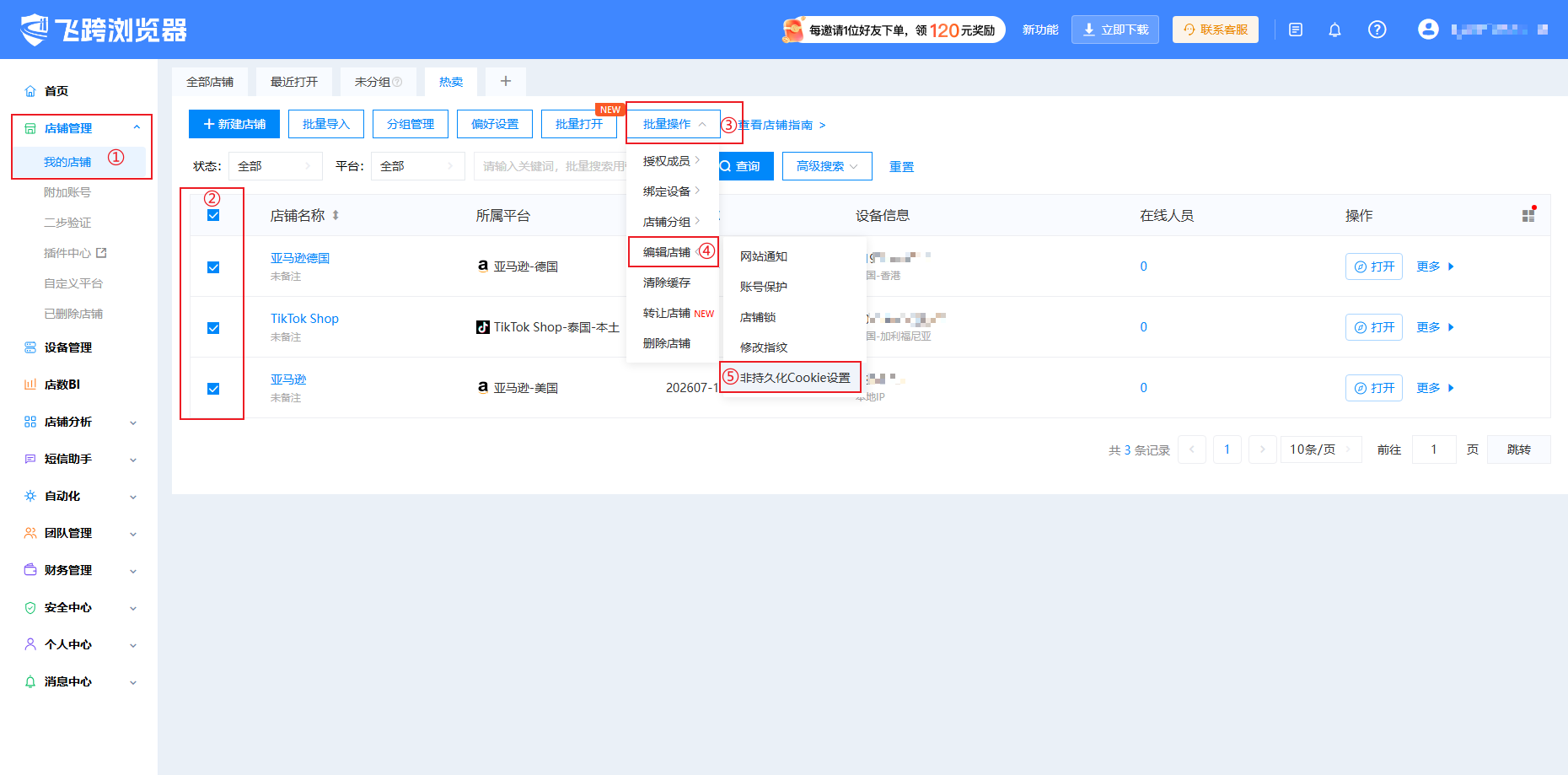
Task: Uncheck the TikTok Shop row checkbox
Action: 213,328
